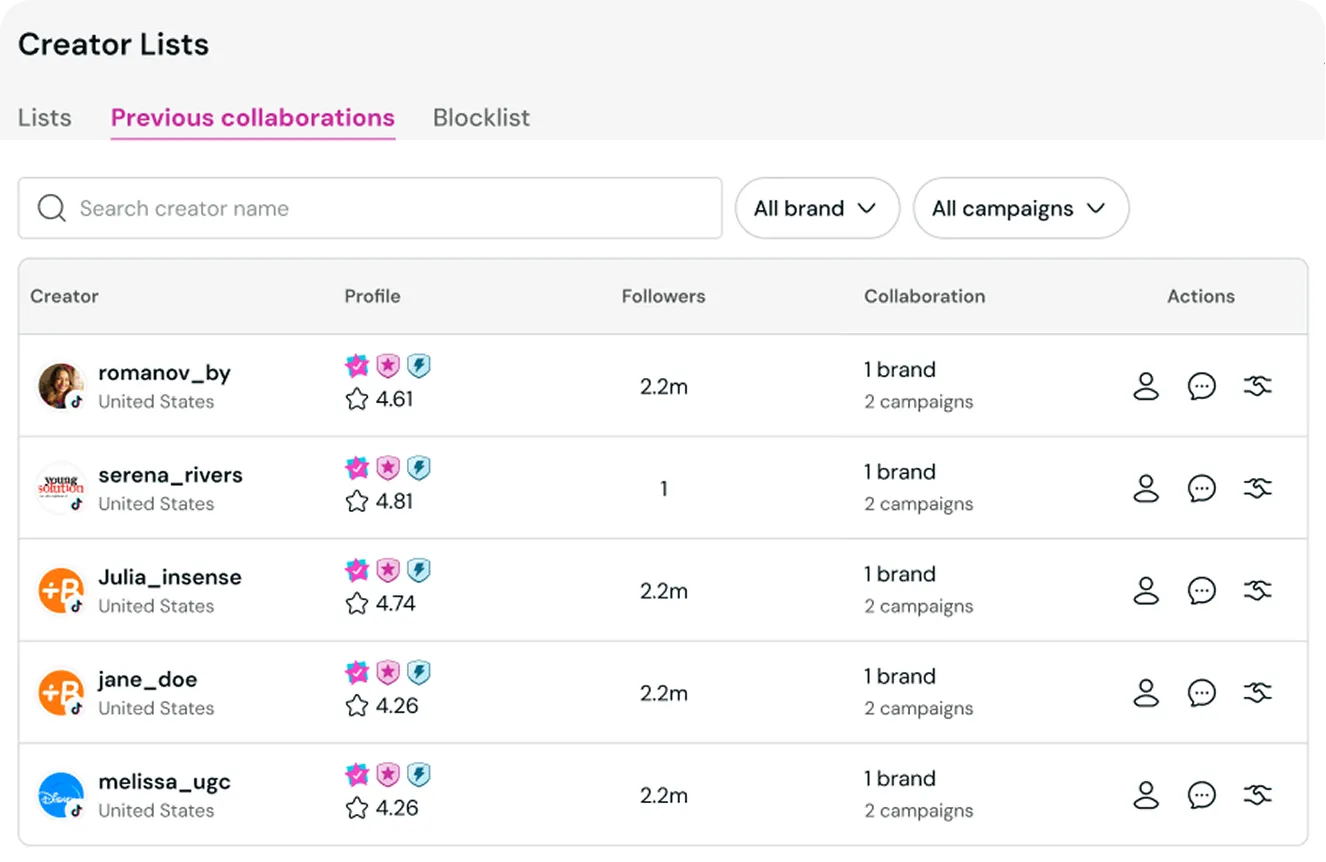The image size is (1326, 862).
Task: View serena_rivers profile via person icon
Action: coord(1146,488)
